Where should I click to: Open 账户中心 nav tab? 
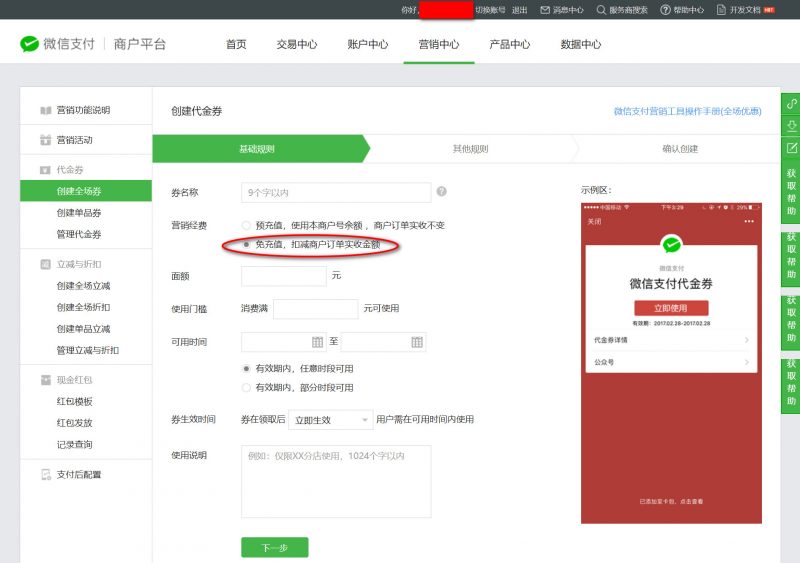coord(368,44)
